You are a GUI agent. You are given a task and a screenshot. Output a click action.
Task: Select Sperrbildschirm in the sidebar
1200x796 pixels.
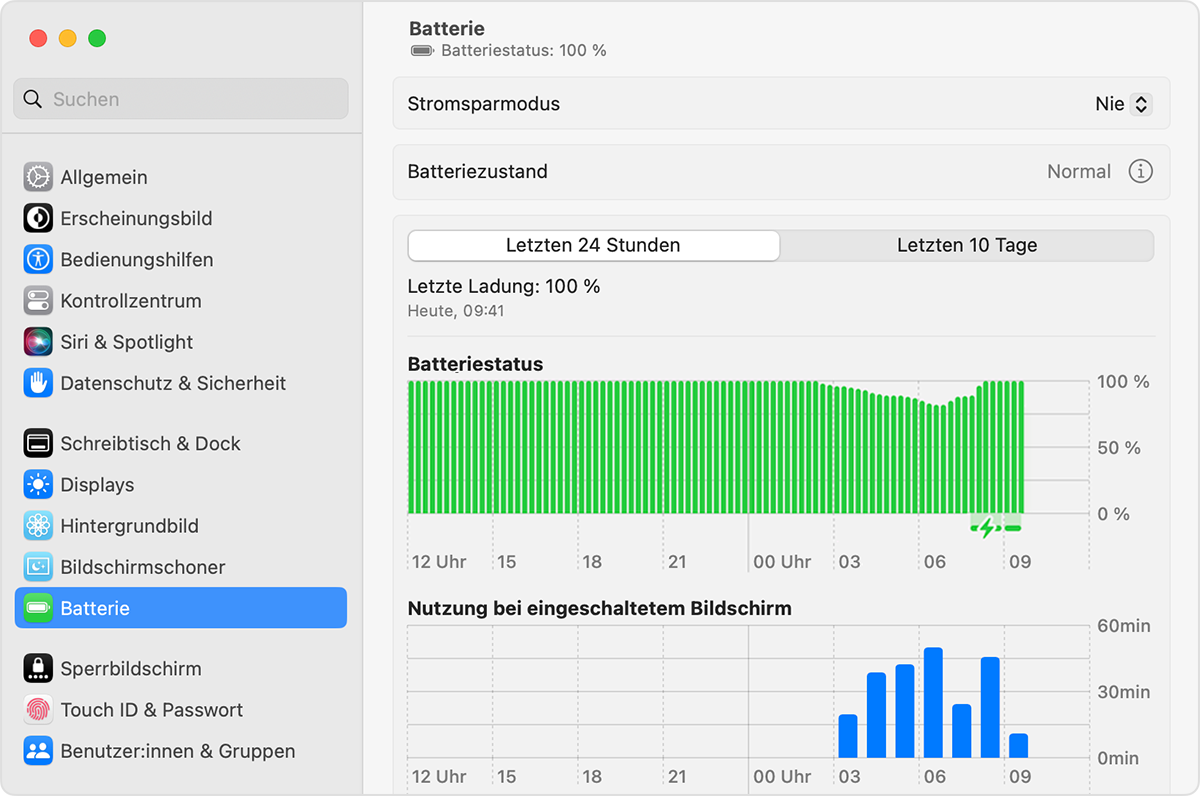pyautogui.click(x=130, y=669)
